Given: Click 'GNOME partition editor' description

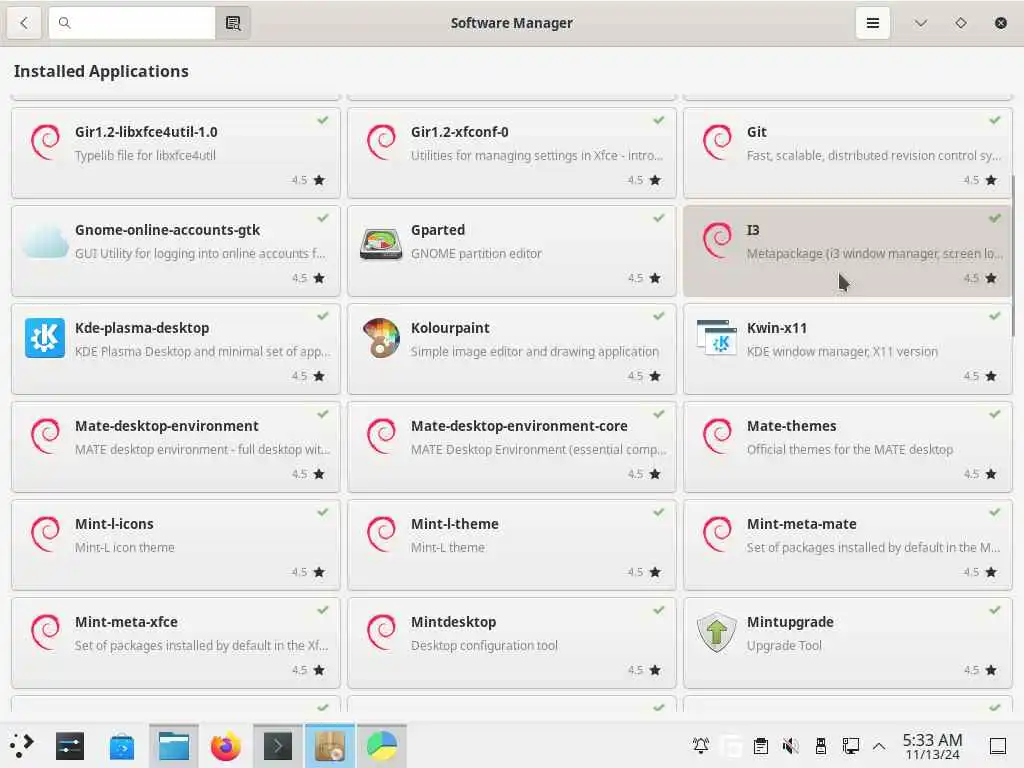Looking at the screenshot, I should coord(476,253).
